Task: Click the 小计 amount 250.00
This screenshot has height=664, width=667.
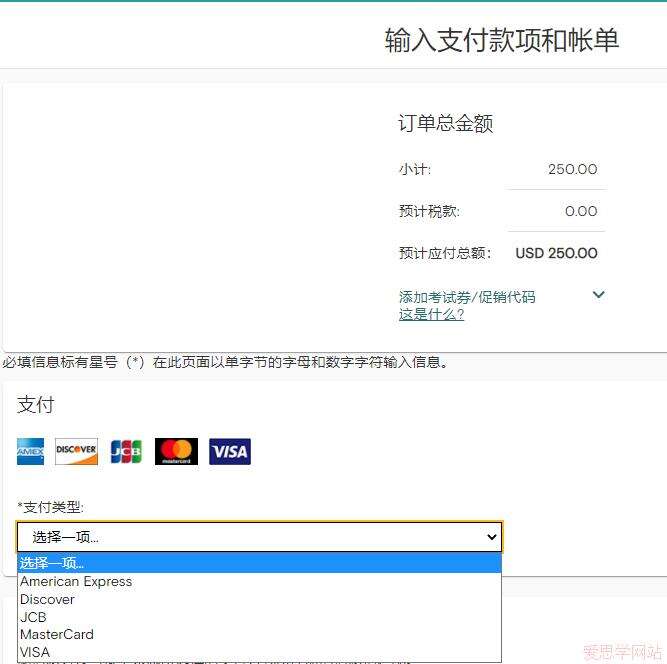Action: tap(572, 169)
